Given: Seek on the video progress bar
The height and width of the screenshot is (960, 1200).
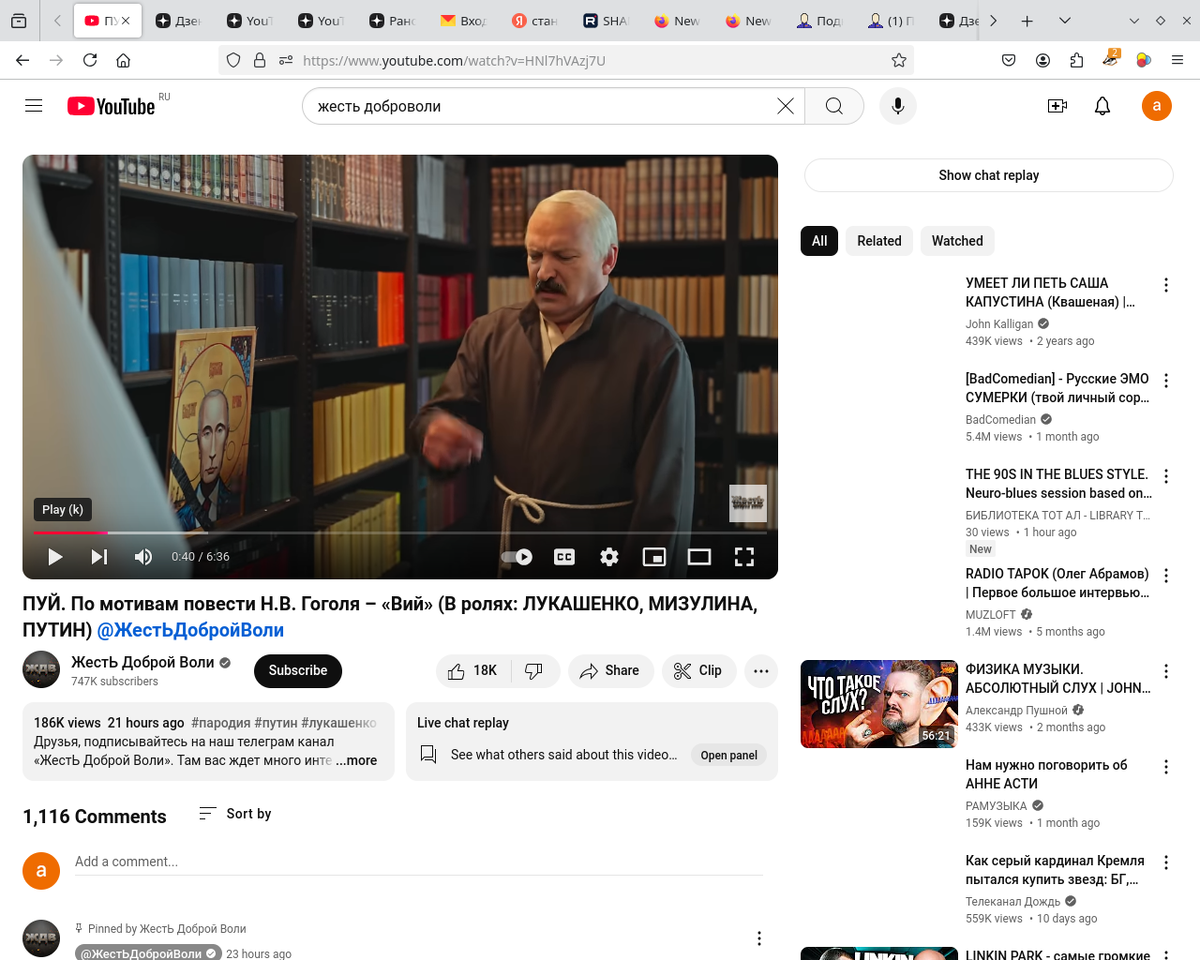Looking at the screenshot, I should tap(400, 533).
